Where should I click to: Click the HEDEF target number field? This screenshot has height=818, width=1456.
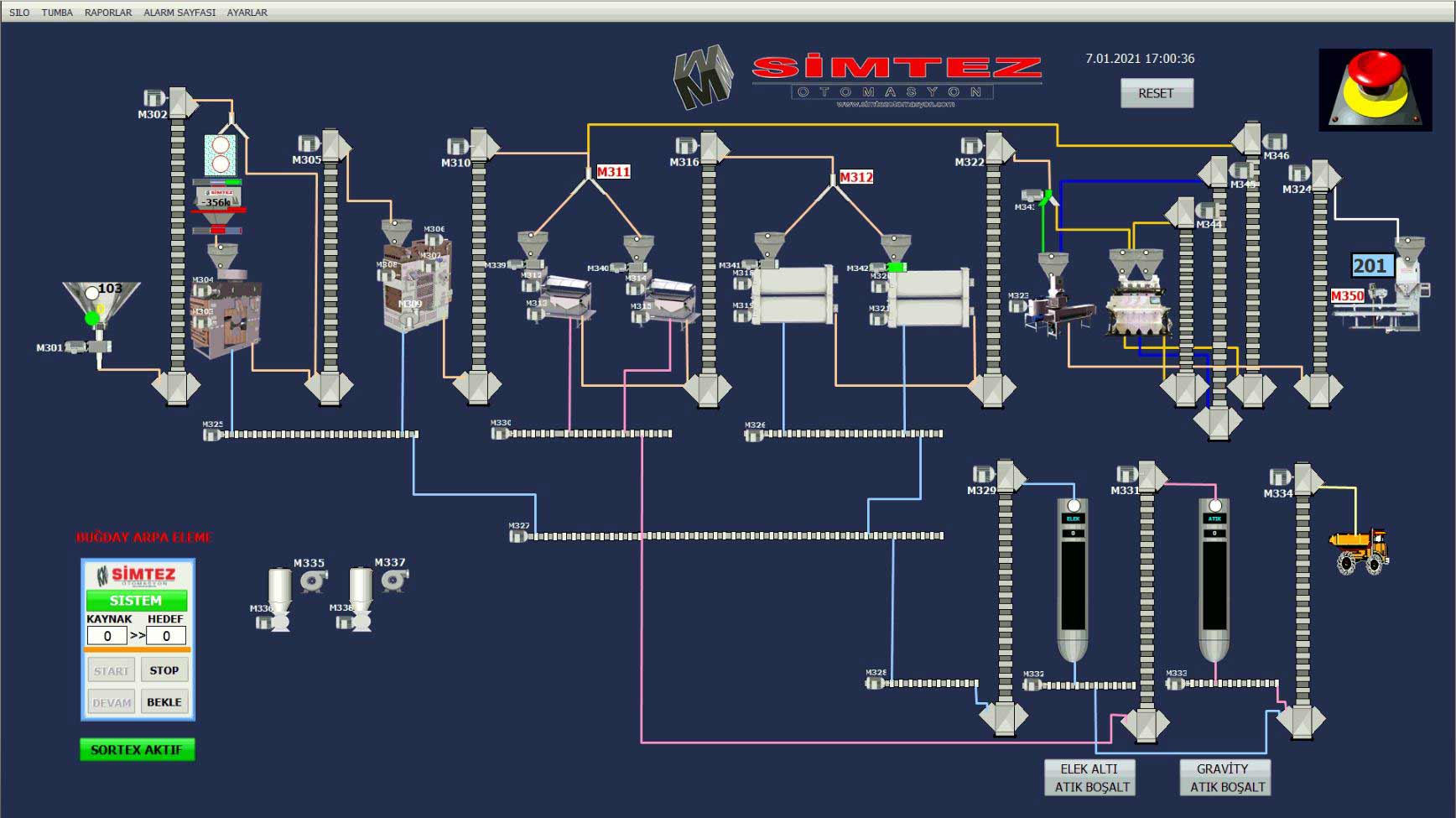click(166, 636)
